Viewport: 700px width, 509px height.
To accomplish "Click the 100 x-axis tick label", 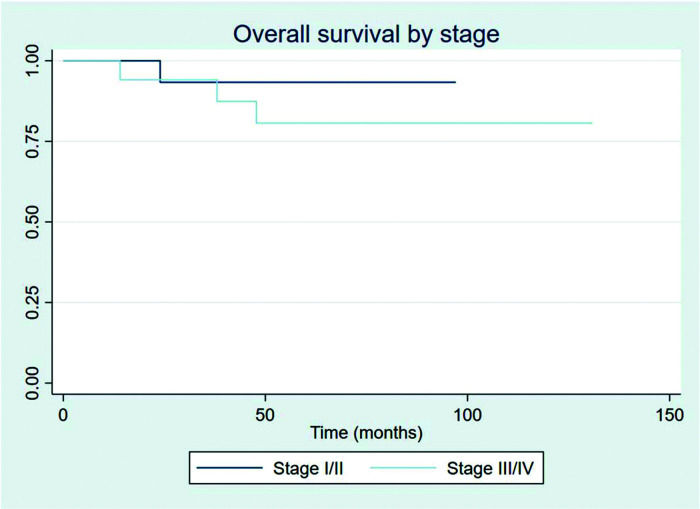I will point(467,413).
